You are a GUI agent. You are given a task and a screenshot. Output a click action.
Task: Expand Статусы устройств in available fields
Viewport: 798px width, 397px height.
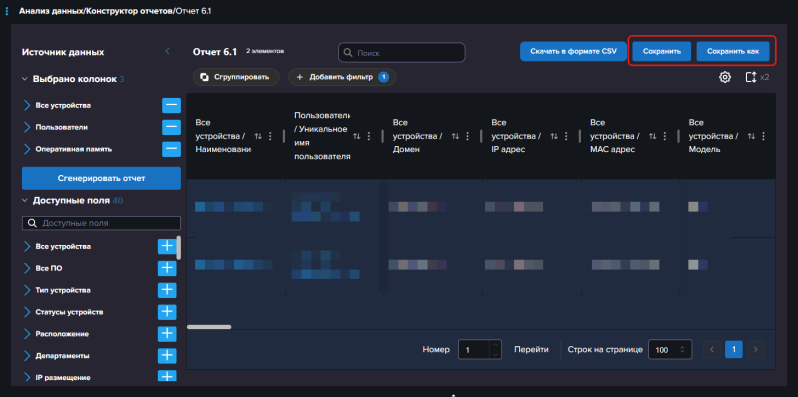[27, 312]
